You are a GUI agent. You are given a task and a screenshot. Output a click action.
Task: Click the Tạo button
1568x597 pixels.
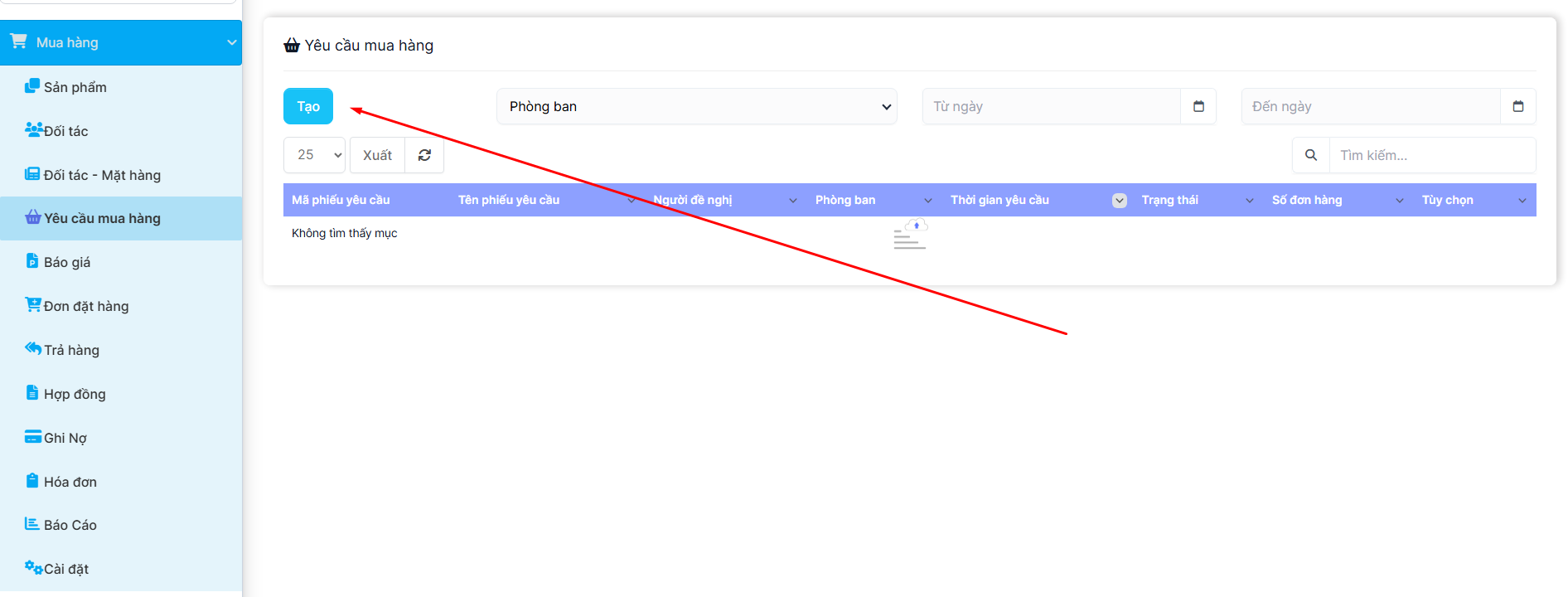pyautogui.click(x=308, y=106)
